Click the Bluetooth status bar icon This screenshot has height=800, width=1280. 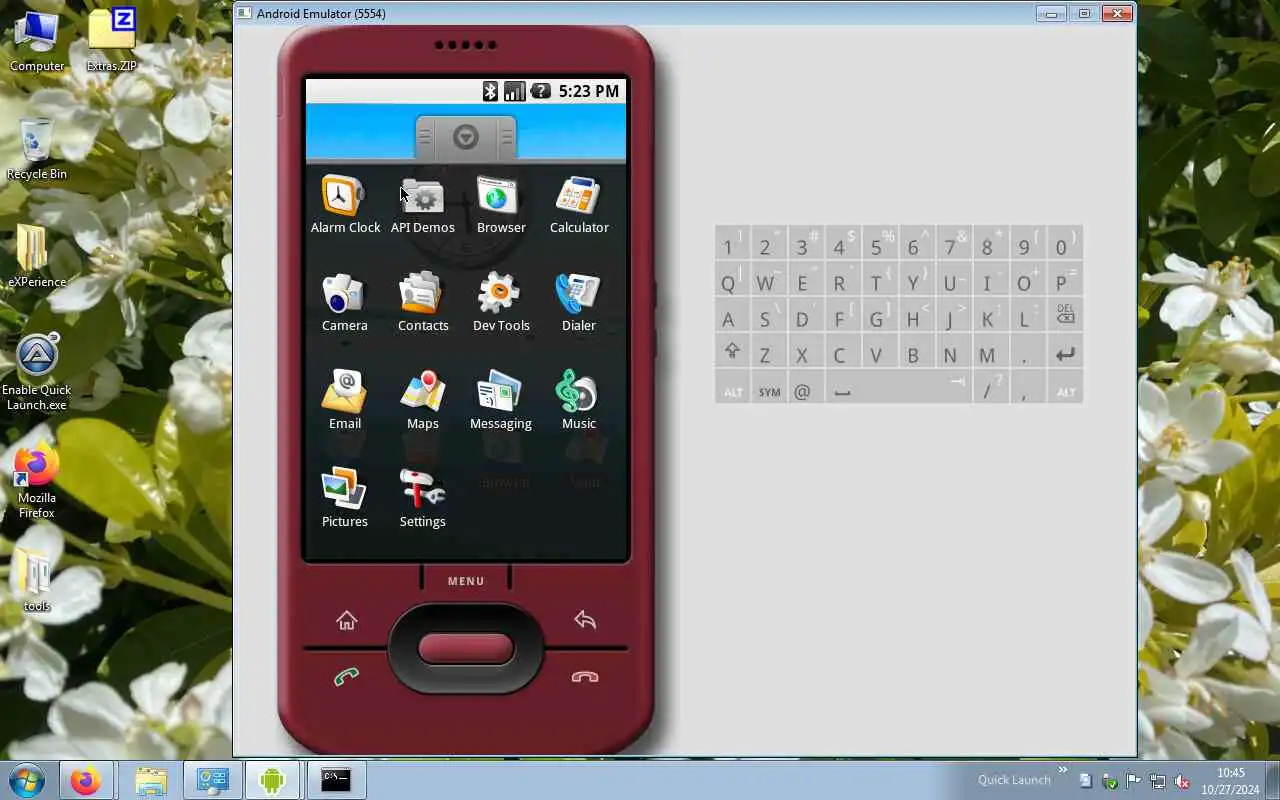click(x=490, y=91)
